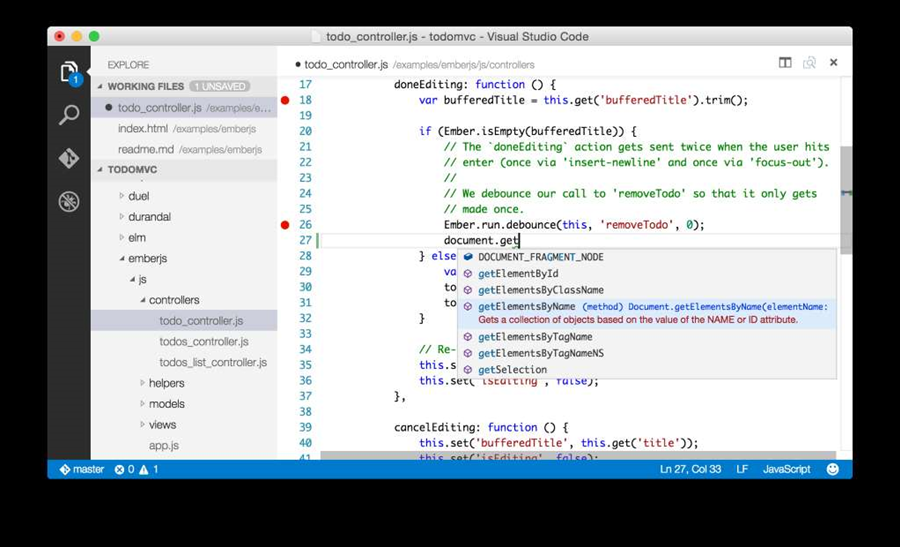Click the split editor icon

(x=785, y=63)
